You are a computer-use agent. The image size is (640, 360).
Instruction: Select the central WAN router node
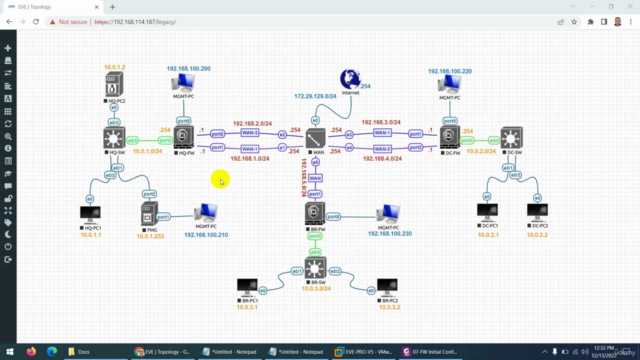316,139
